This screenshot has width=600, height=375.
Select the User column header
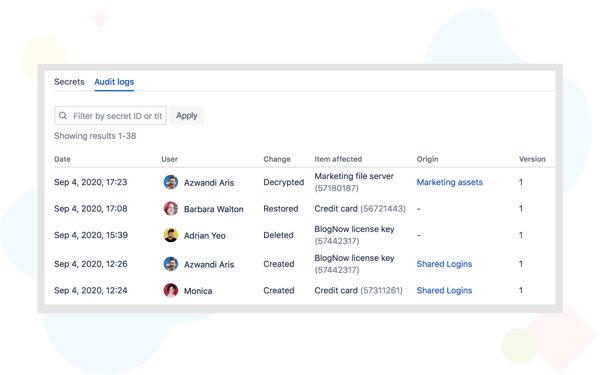(x=170, y=159)
